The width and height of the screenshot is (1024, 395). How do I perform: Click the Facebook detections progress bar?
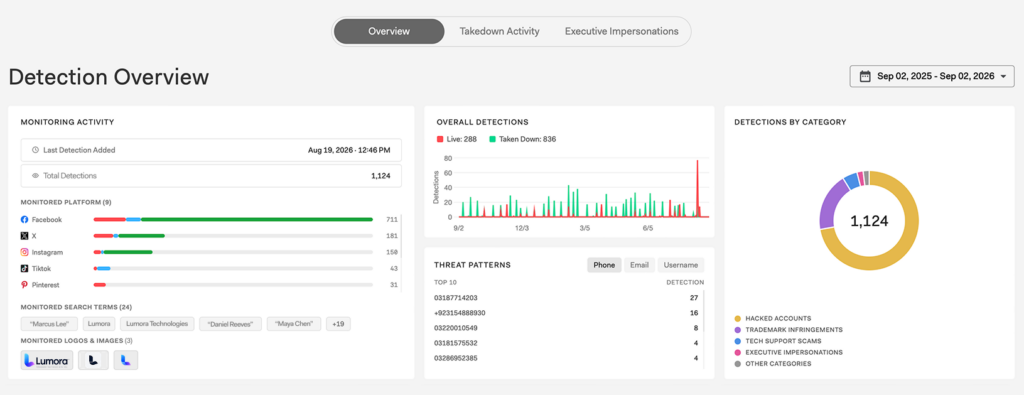click(x=233, y=219)
